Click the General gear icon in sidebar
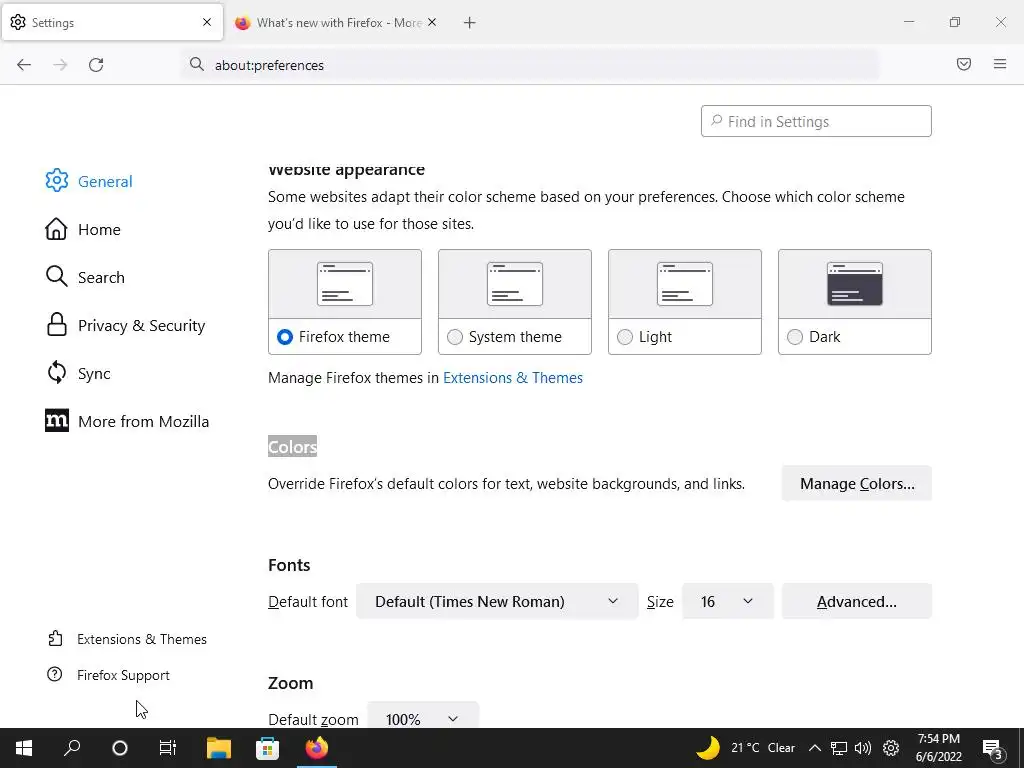Screen dimensions: 1024x768 57,181
